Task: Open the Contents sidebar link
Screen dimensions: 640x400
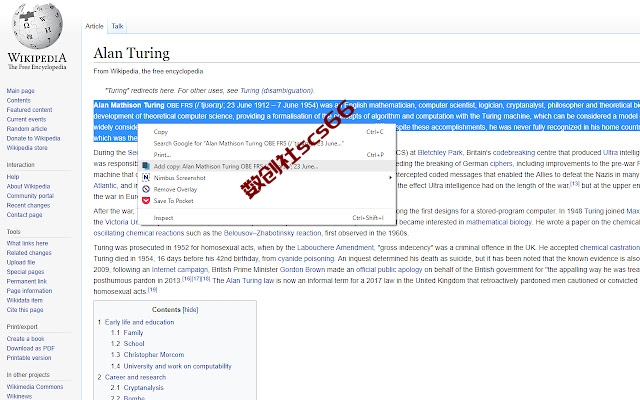Action: [x=18, y=100]
